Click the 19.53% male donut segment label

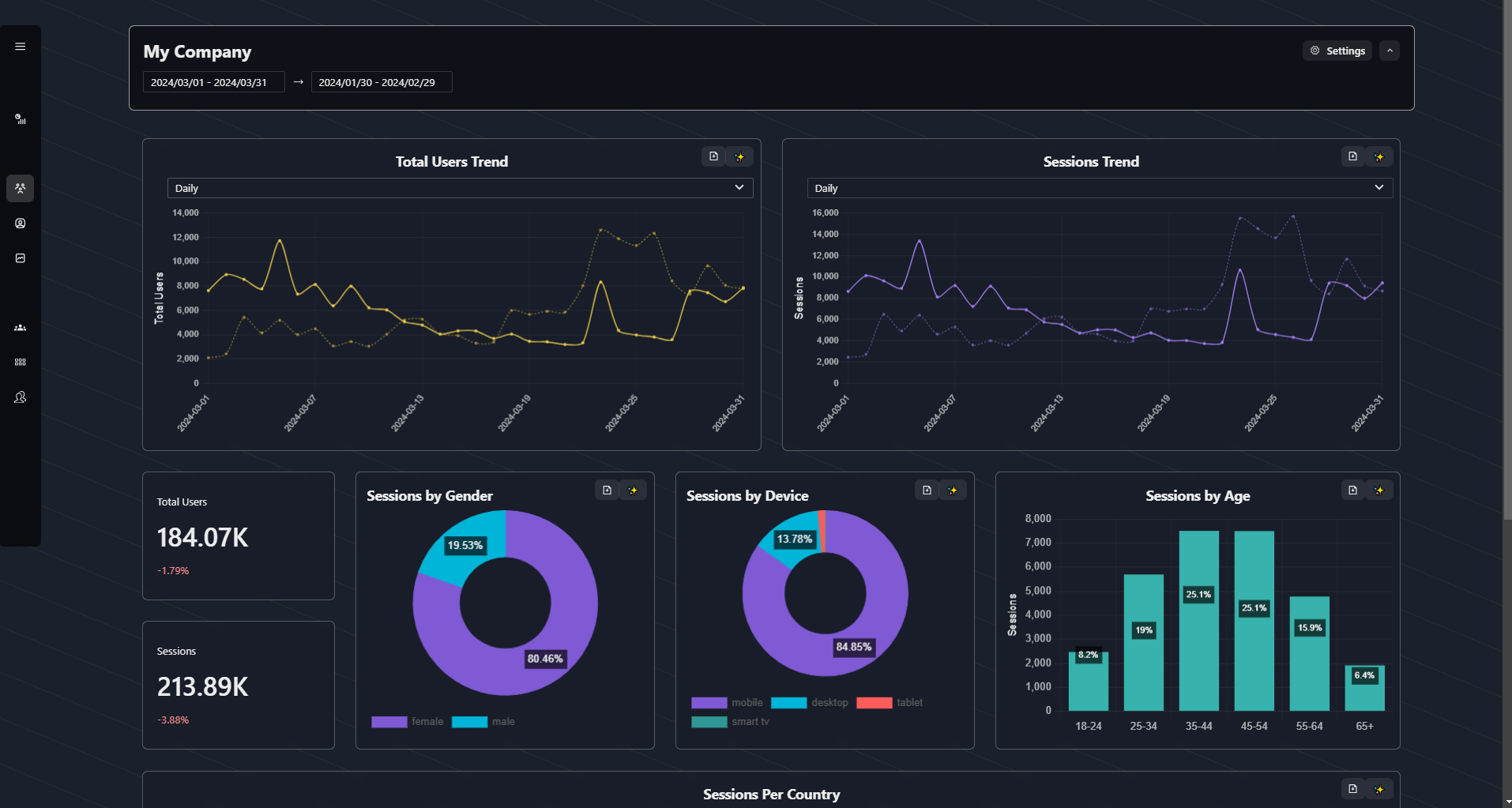465,545
